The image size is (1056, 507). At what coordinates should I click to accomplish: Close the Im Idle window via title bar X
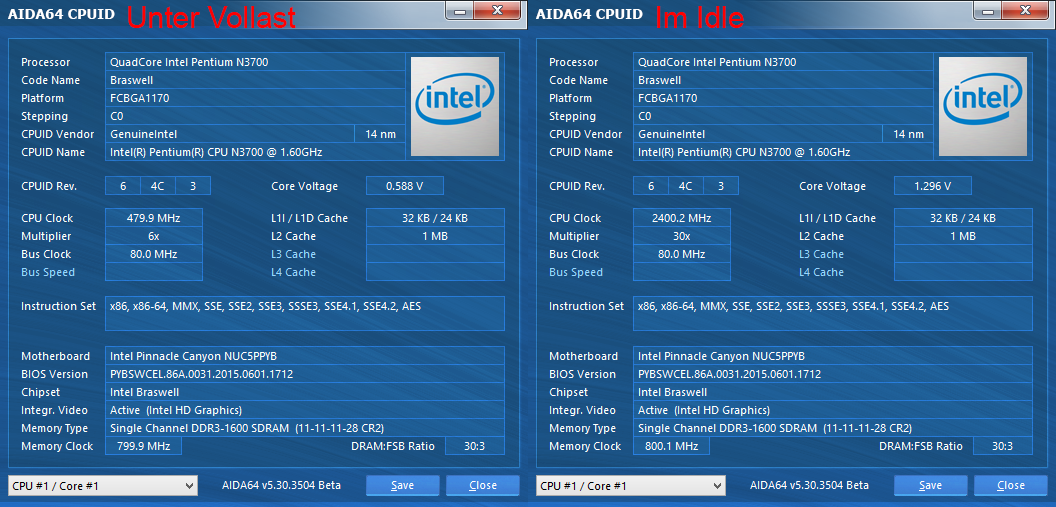pos(1025,10)
